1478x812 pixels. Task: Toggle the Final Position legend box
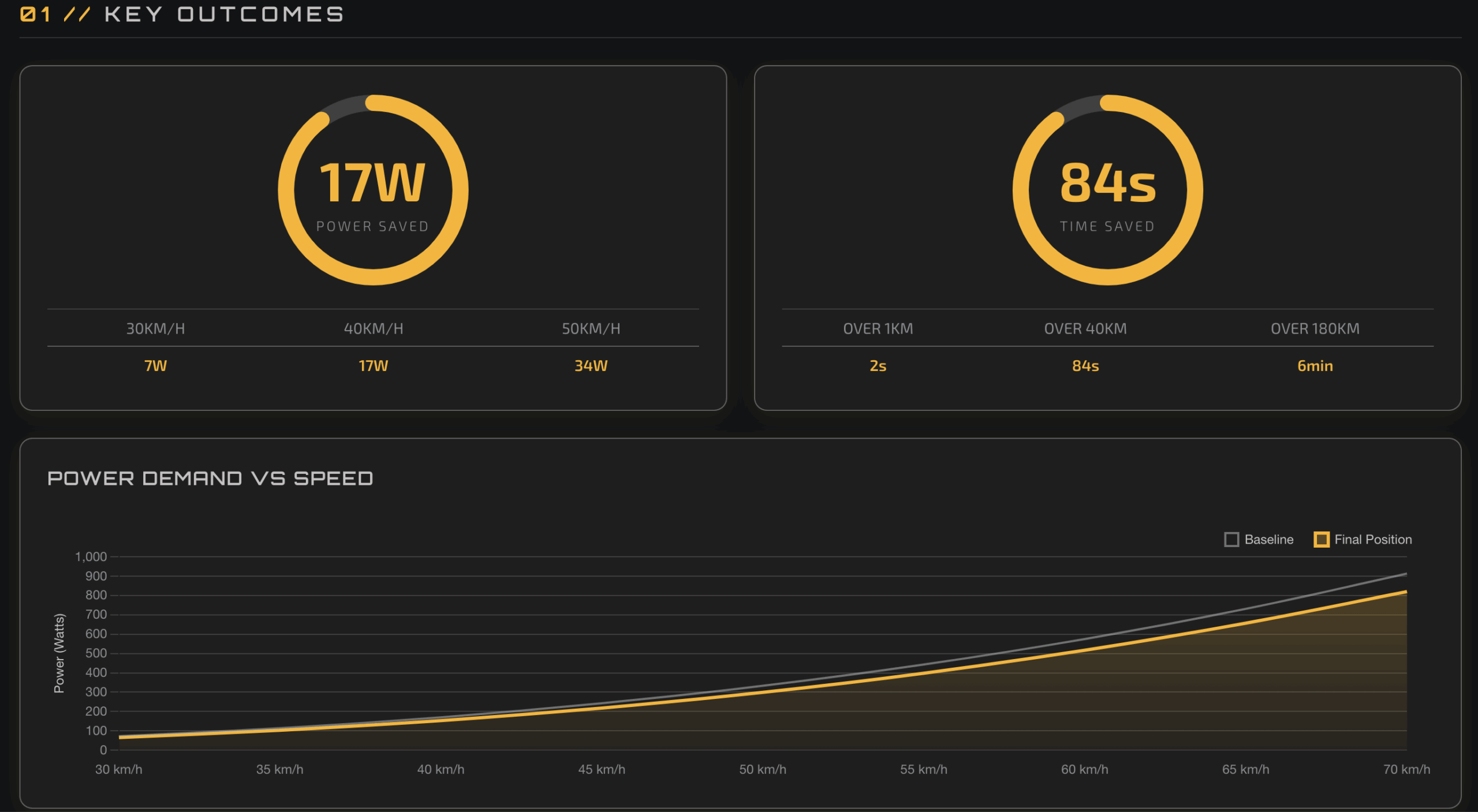click(x=1321, y=540)
